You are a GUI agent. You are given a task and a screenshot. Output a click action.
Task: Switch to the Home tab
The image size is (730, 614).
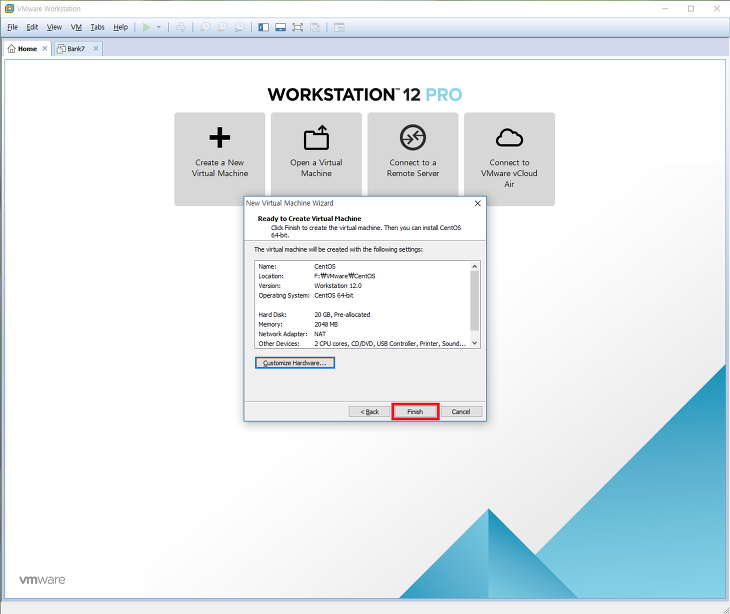tap(27, 49)
